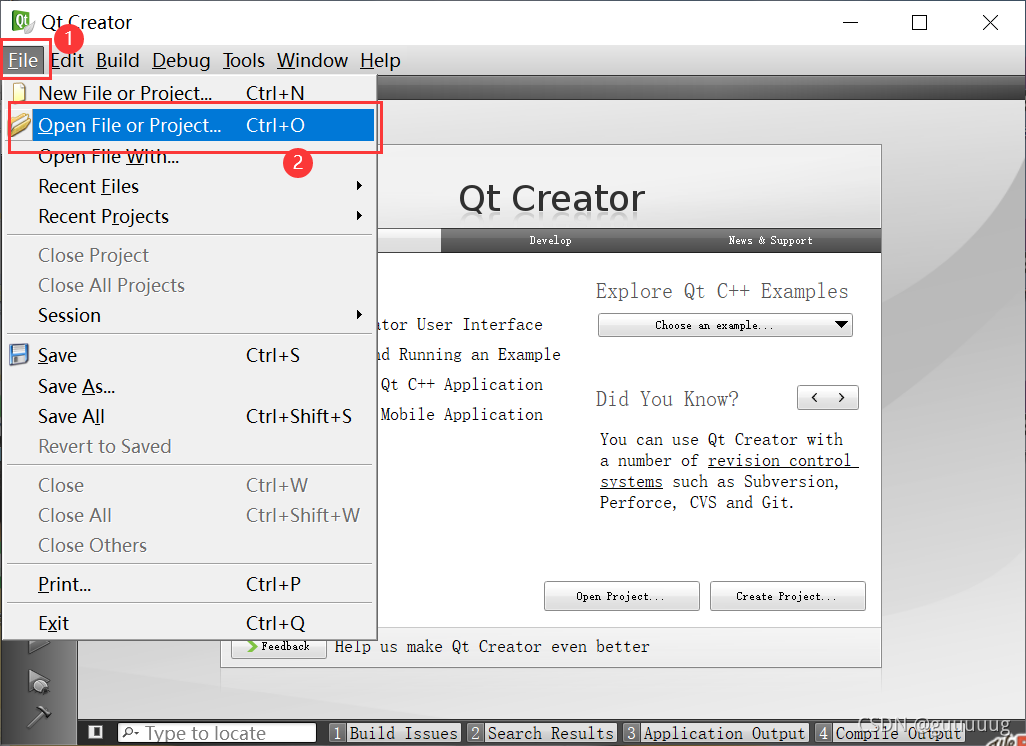
Task: Click the yellow folder icon beside Open File or Project
Action: click(x=20, y=124)
